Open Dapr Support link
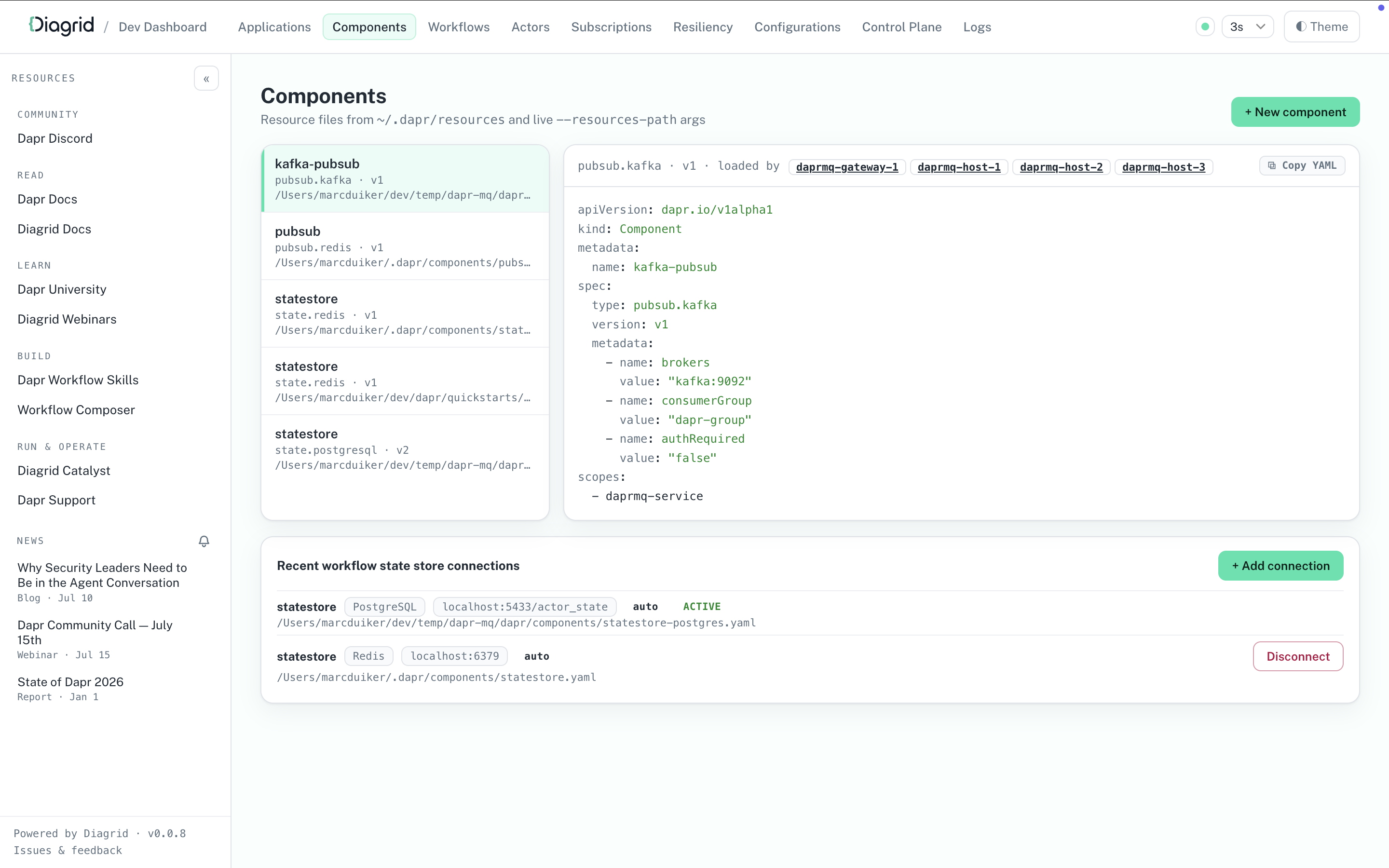Screen dimensions: 1389x868 56,500
